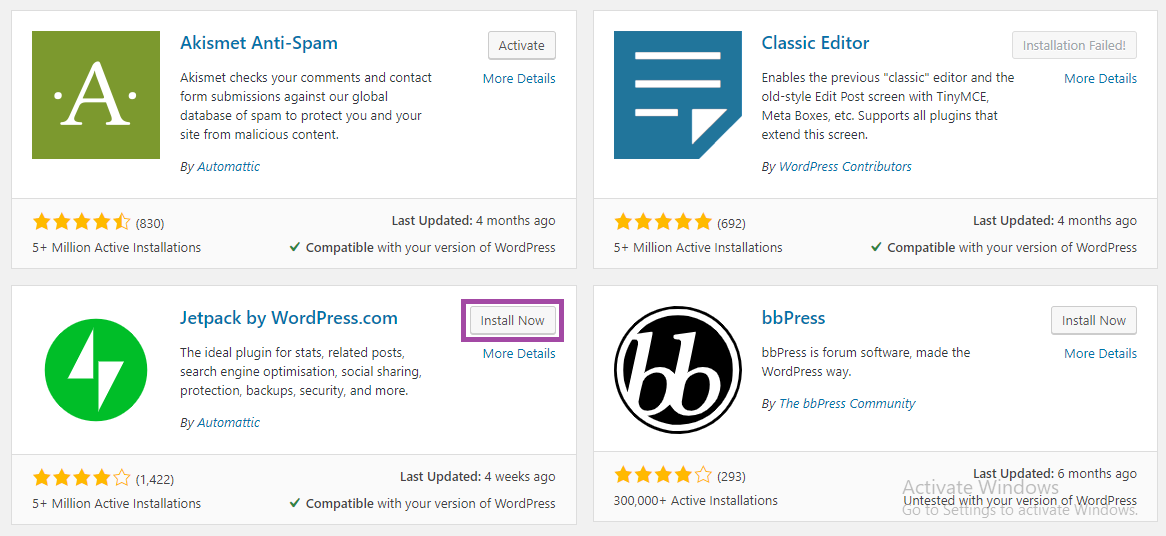Image resolution: width=1166 pixels, height=536 pixels.
Task: Click the Installation Failed button
Action: coord(1075,45)
